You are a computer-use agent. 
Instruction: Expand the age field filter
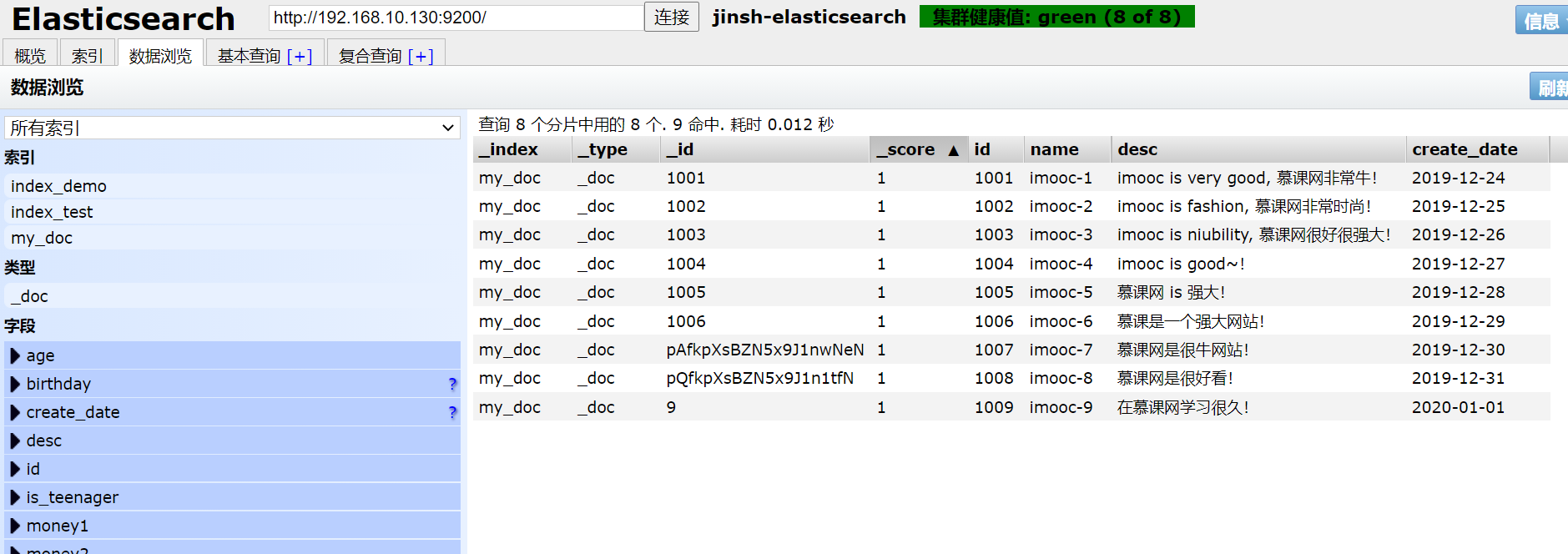(x=15, y=355)
